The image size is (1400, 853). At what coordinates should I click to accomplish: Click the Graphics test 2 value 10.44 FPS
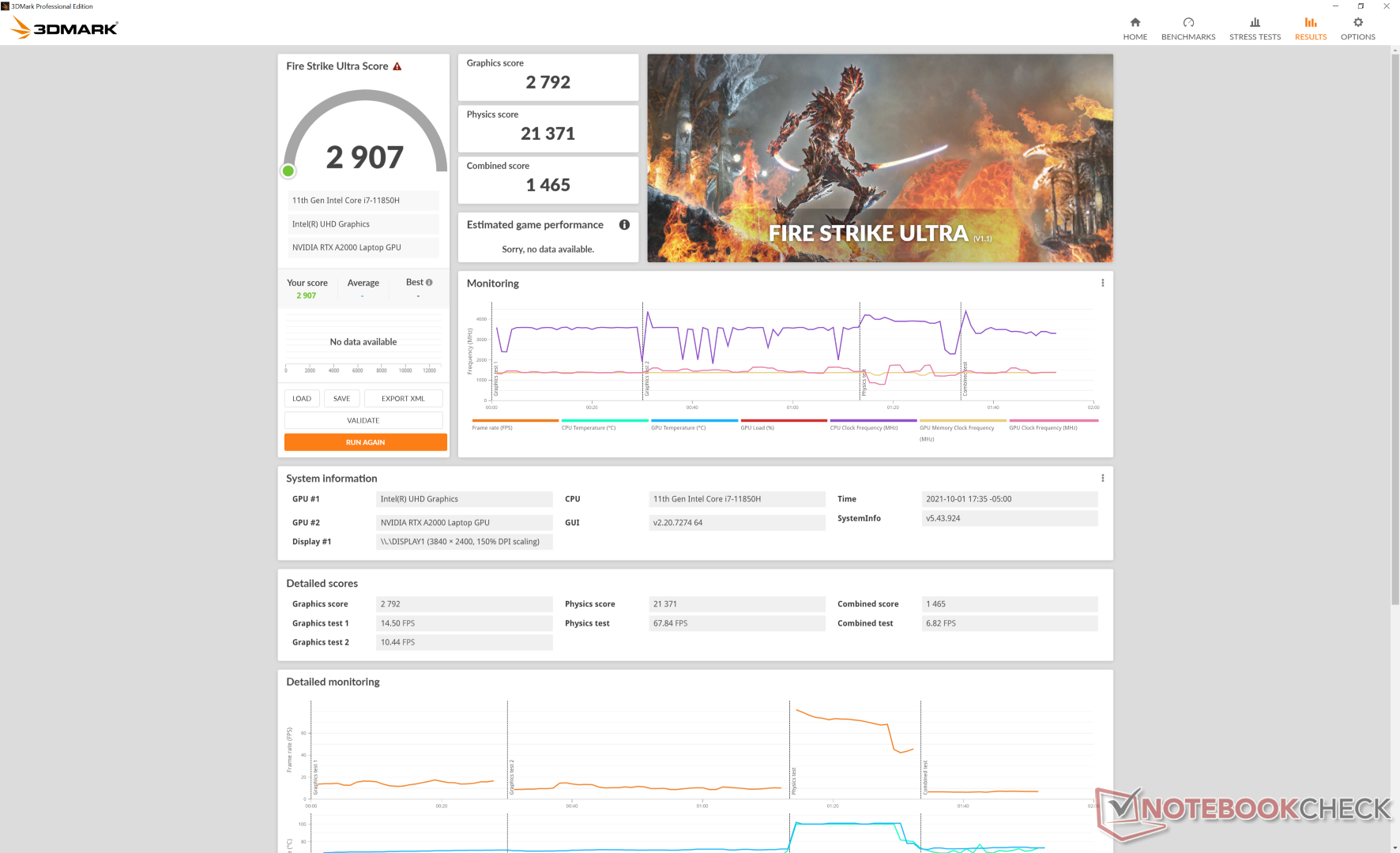(465, 643)
